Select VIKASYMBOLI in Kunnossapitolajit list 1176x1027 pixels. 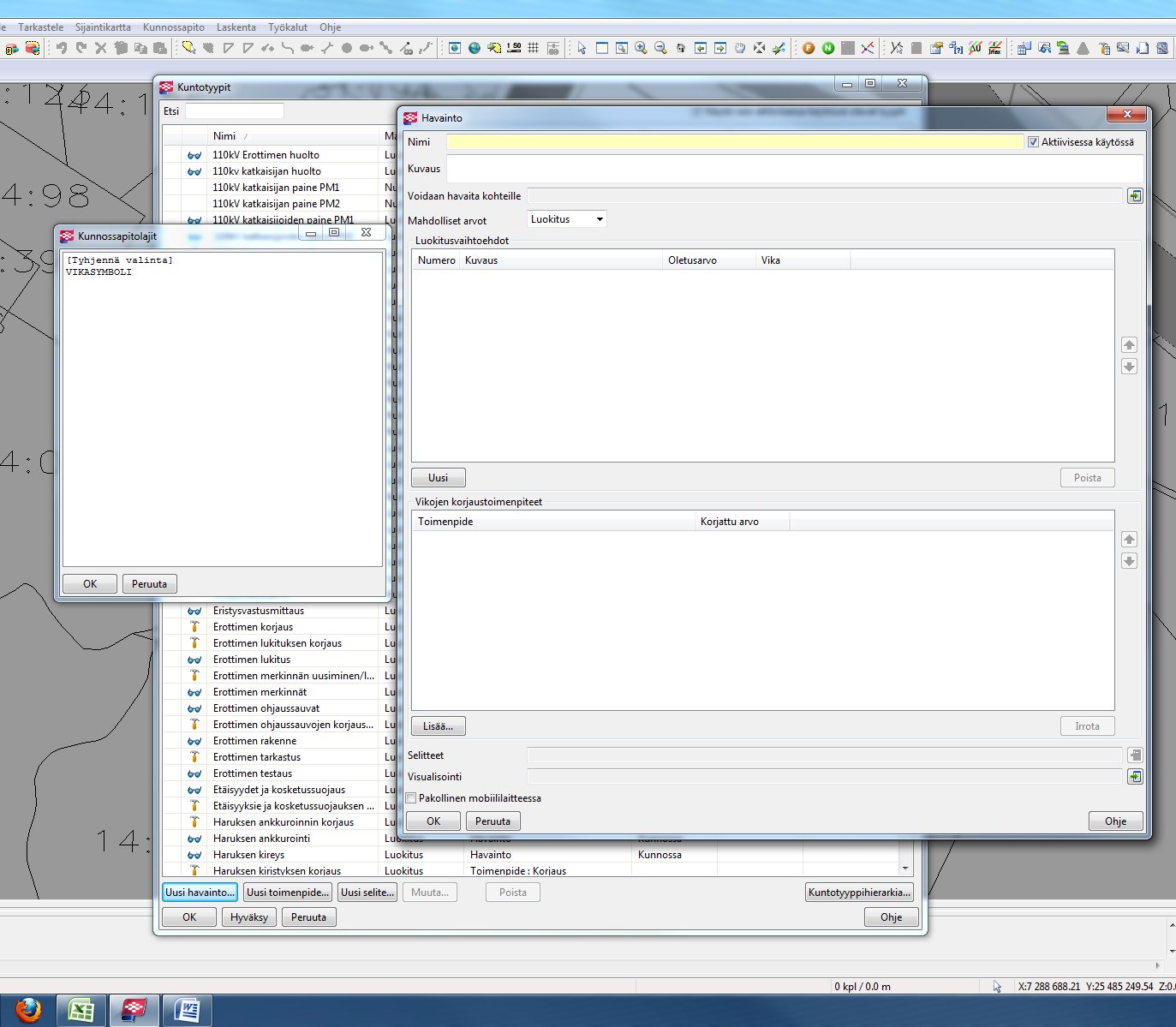(x=98, y=272)
